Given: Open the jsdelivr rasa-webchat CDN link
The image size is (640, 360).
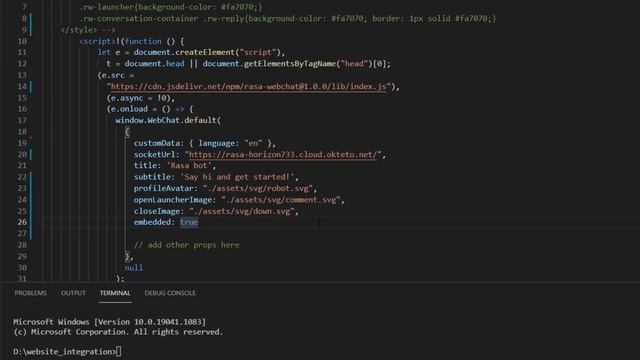Looking at the screenshot, I should click(249, 87).
